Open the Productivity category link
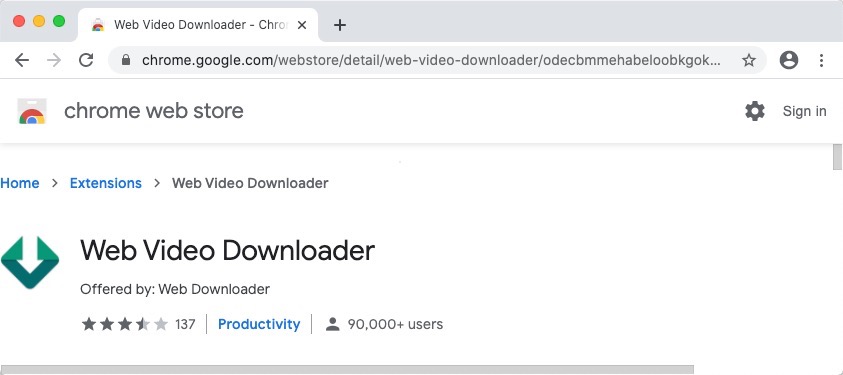Screen dimensions: 843x375 (259, 324)
